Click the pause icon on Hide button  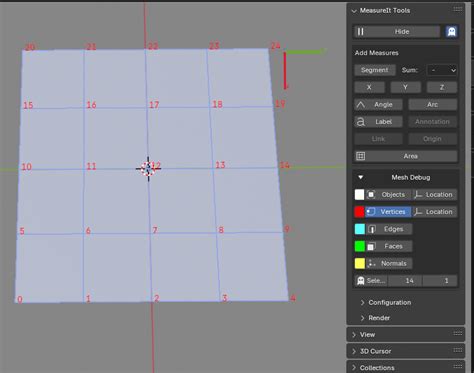coord(360,32)
